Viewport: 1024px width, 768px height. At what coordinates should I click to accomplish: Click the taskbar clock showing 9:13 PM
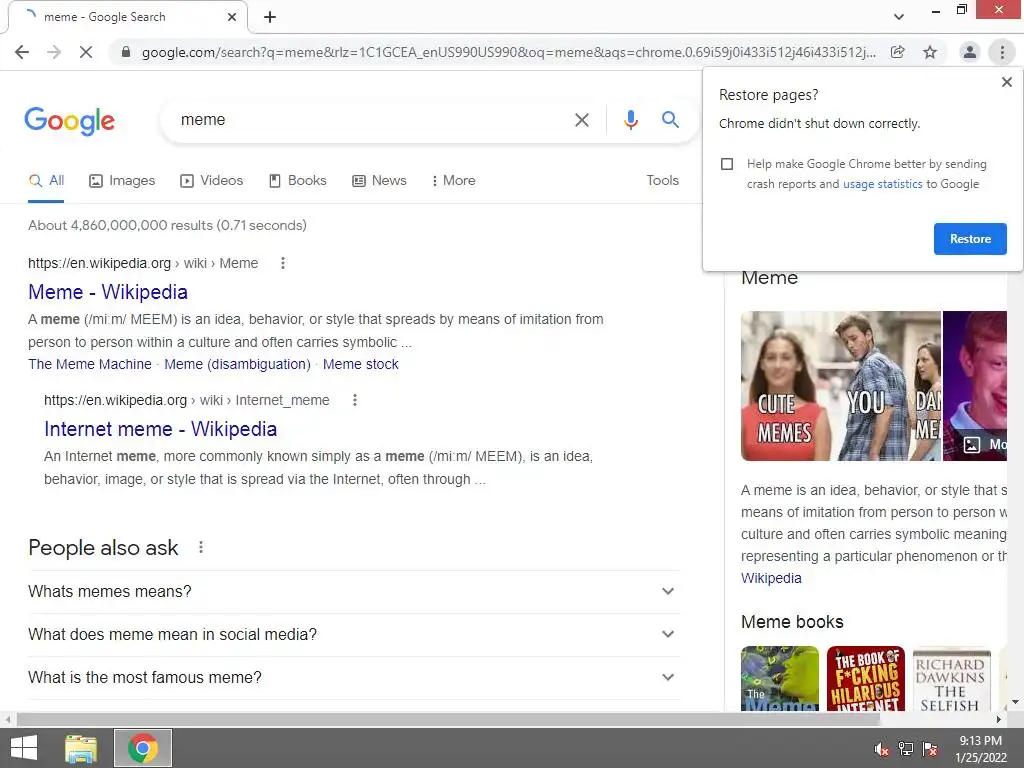(981, 749)
